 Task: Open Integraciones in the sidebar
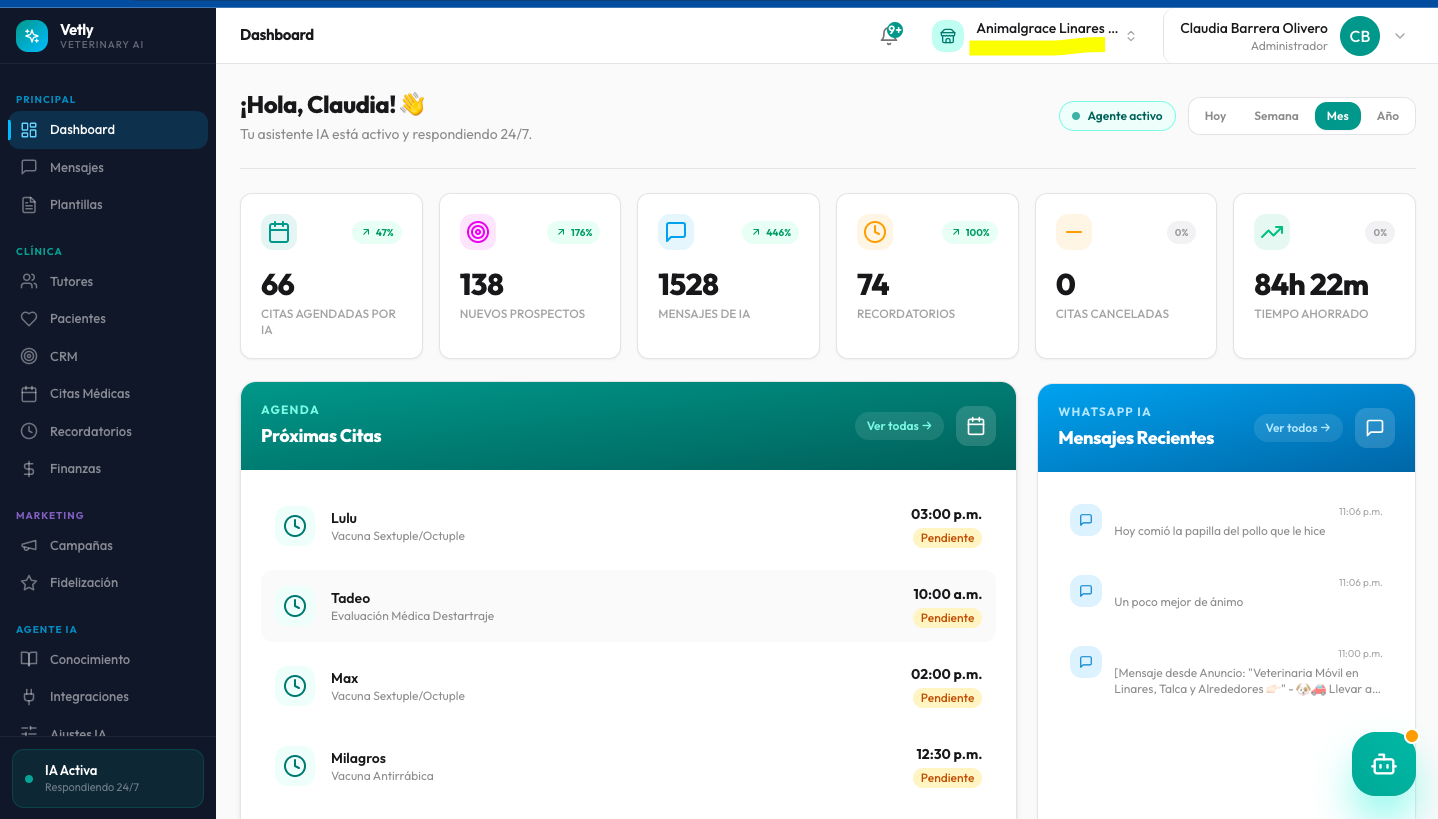108,696
